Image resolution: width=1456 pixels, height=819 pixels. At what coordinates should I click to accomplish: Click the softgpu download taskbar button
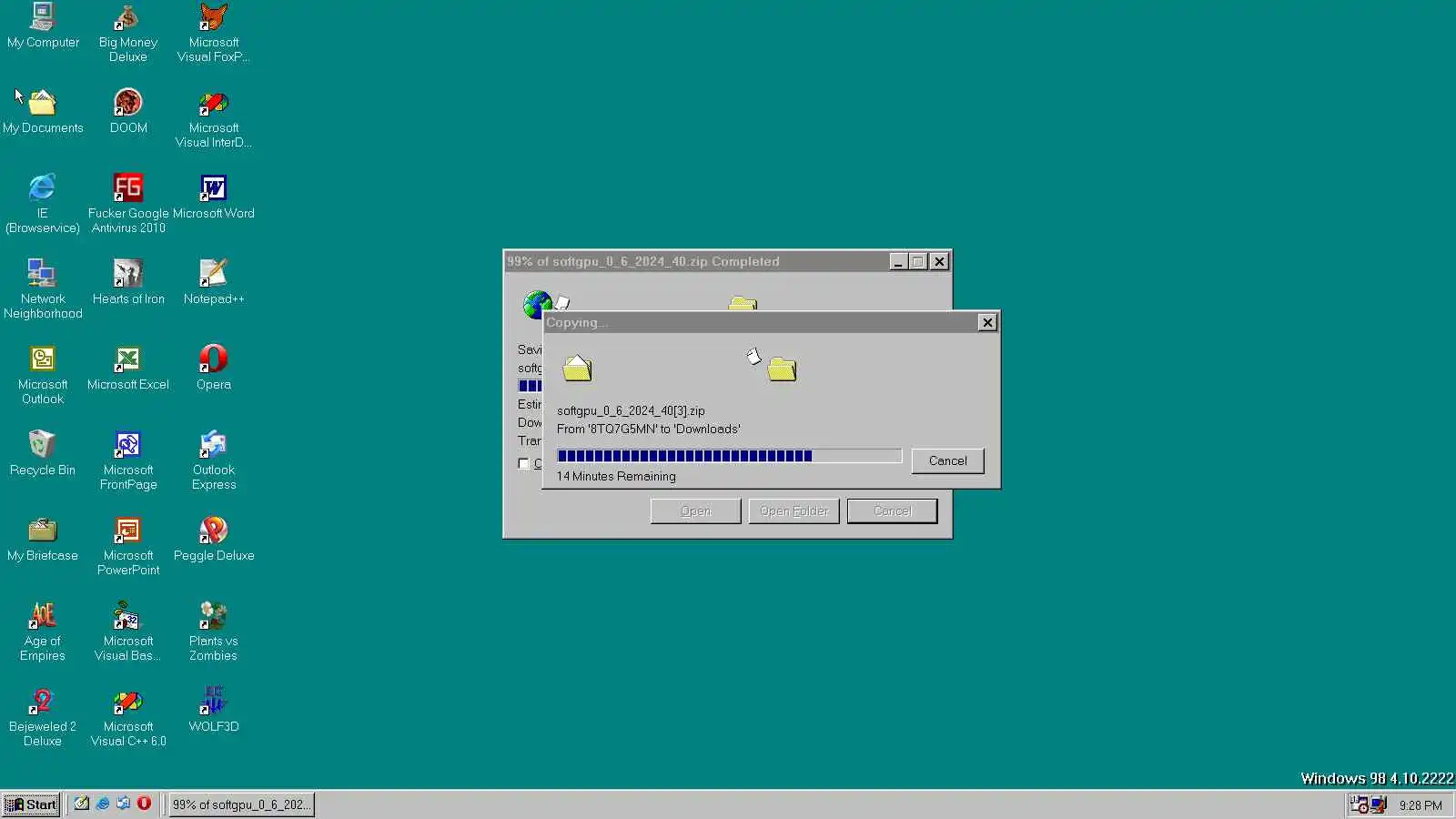[241, 804]
